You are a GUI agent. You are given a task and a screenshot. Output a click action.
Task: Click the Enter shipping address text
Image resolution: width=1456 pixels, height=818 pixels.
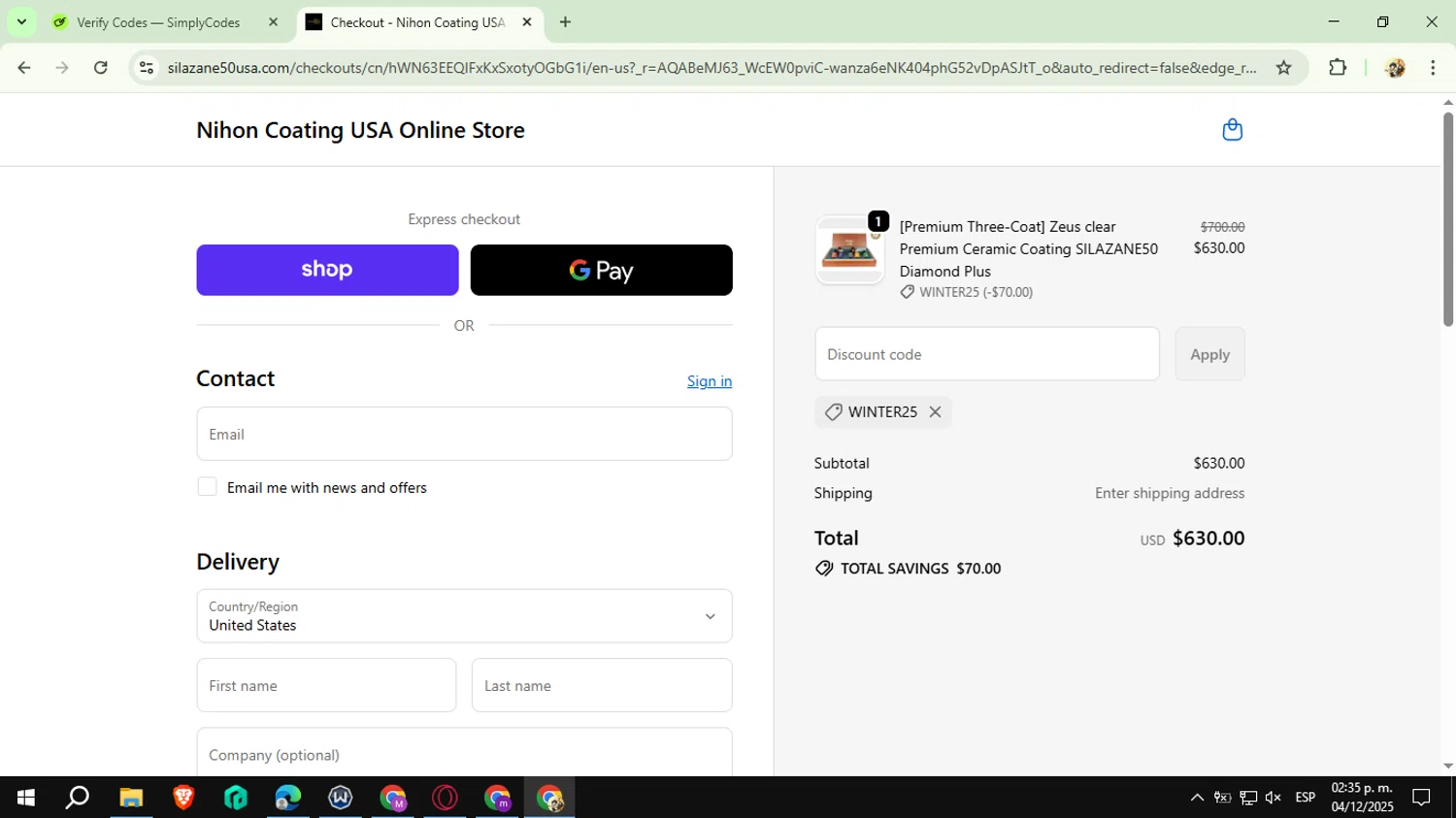tap(1170, 493)
